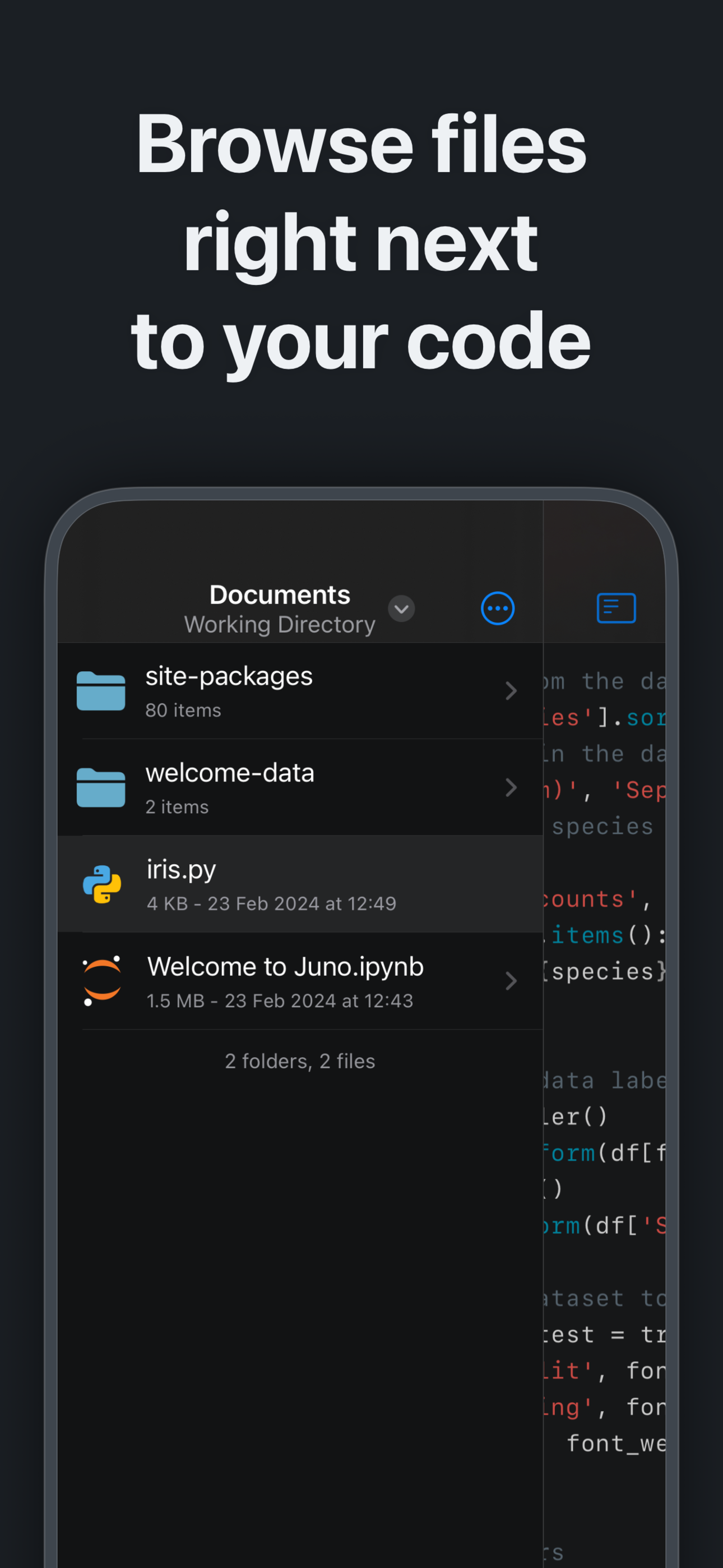The image size is (723, 1568).
Task: Click the 'species' code line in editor
Action: point(601,827)
